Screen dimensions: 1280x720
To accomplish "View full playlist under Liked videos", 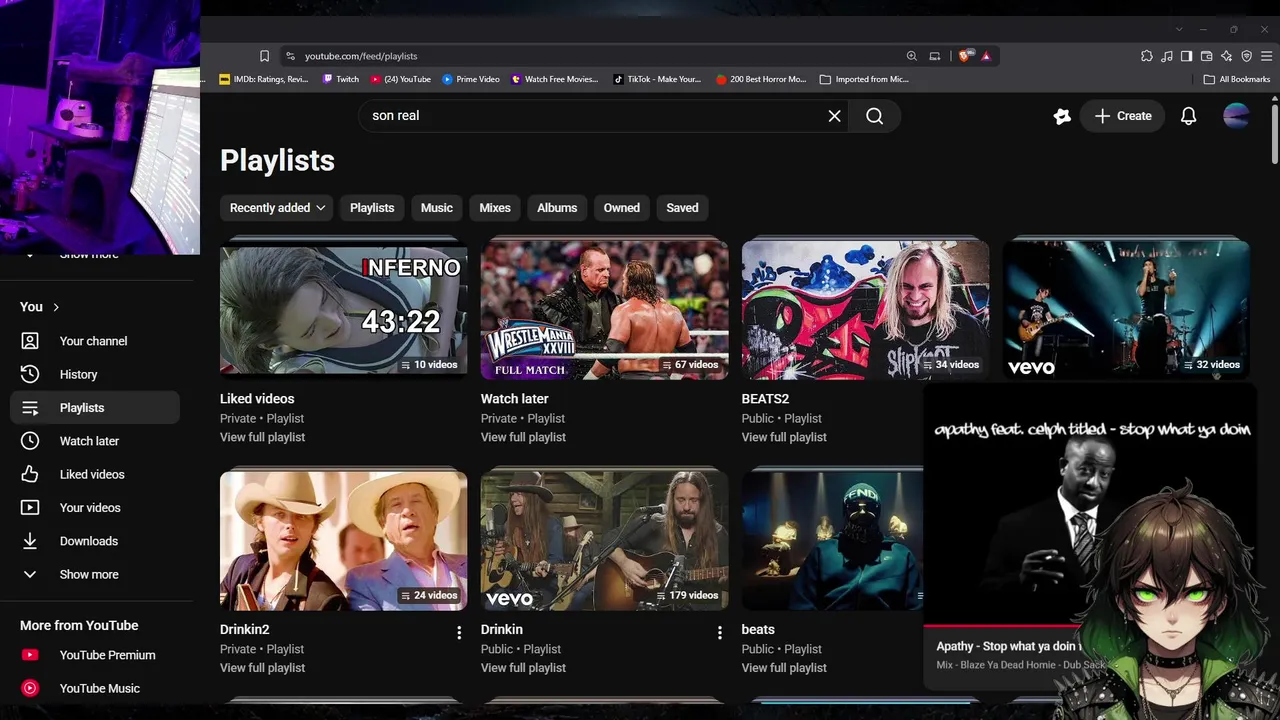I will pos(263,437).
